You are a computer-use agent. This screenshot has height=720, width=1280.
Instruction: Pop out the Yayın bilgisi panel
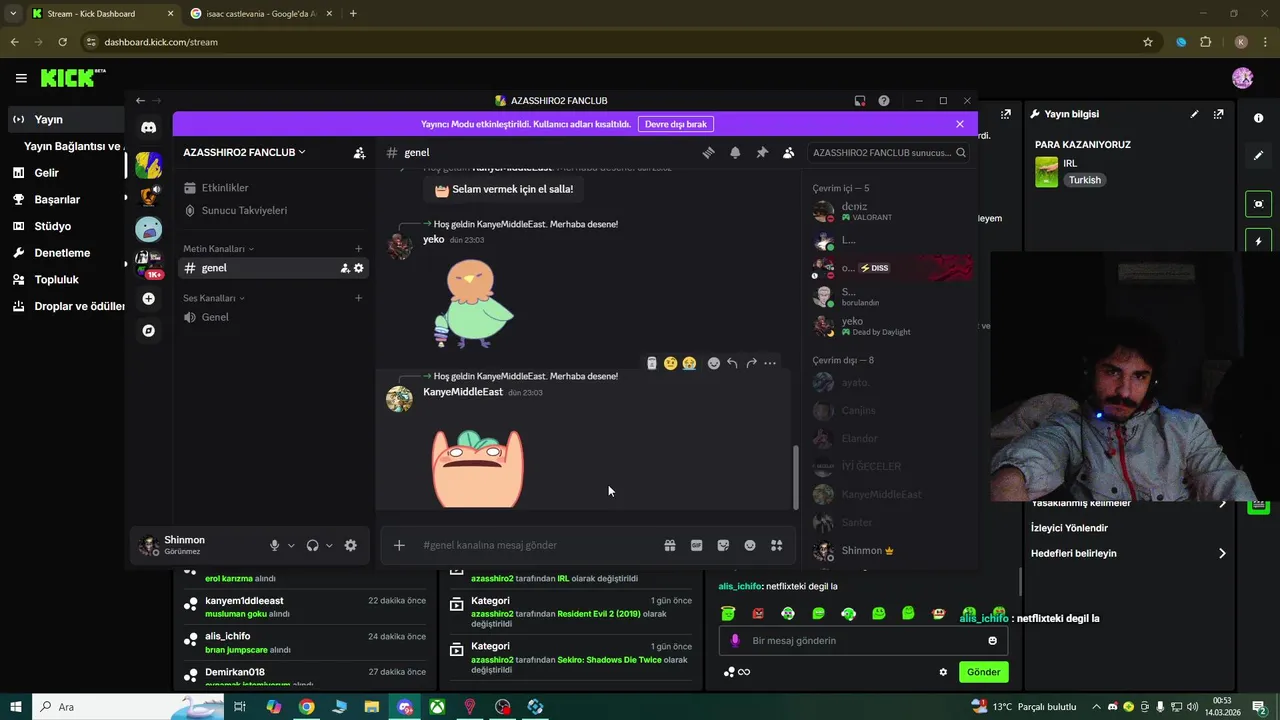[1218, 115]
